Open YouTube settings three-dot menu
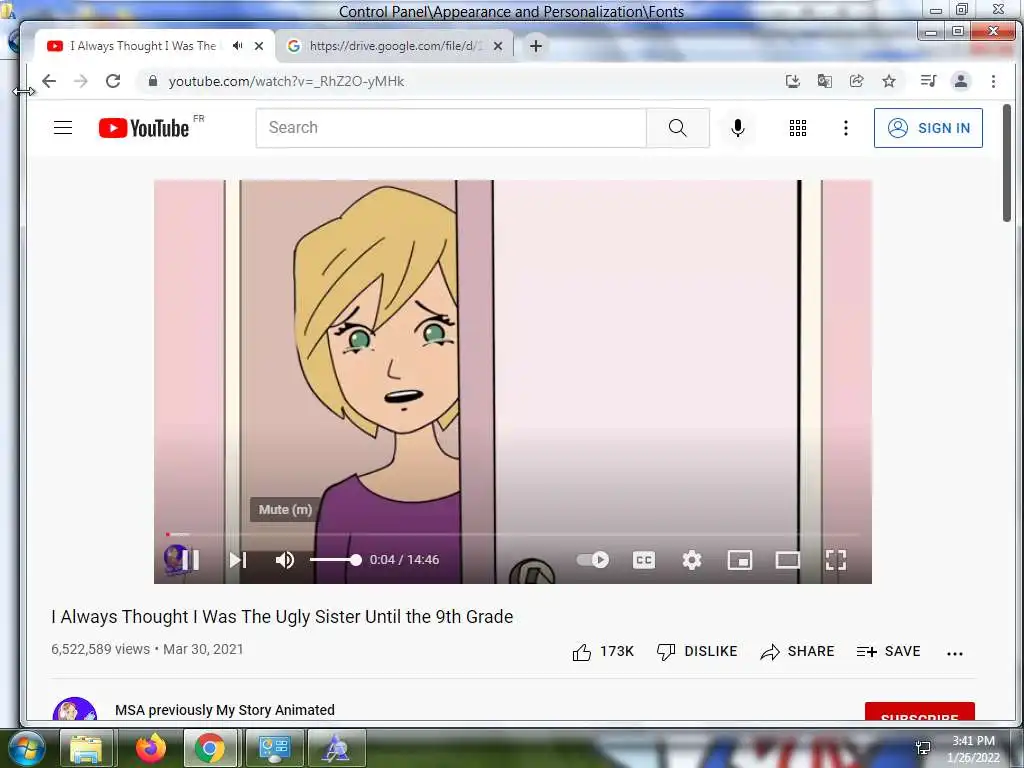This screenshot has width=1024, height=768. tap(846, 128)
